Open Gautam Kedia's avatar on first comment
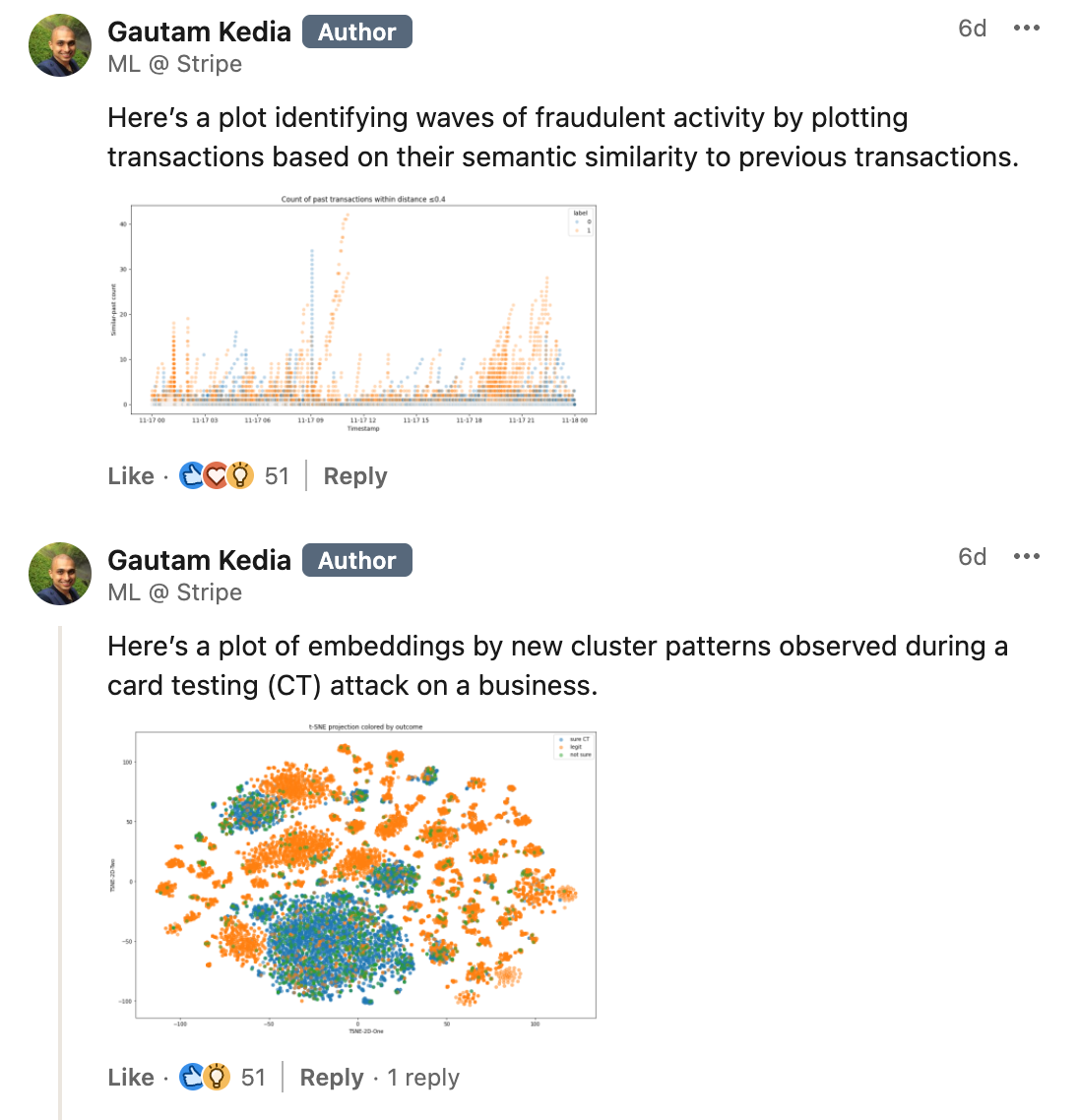Image resolution: width=1079 pixels, height=1120 pixels. coord(60,45)
